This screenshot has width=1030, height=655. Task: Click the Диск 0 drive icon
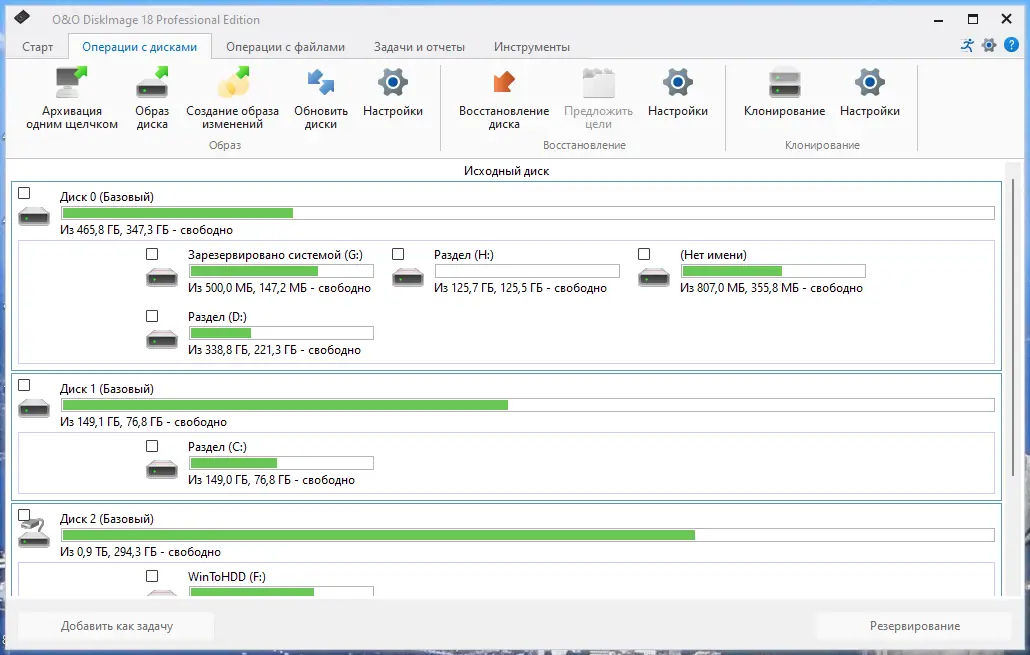(34, 215)
